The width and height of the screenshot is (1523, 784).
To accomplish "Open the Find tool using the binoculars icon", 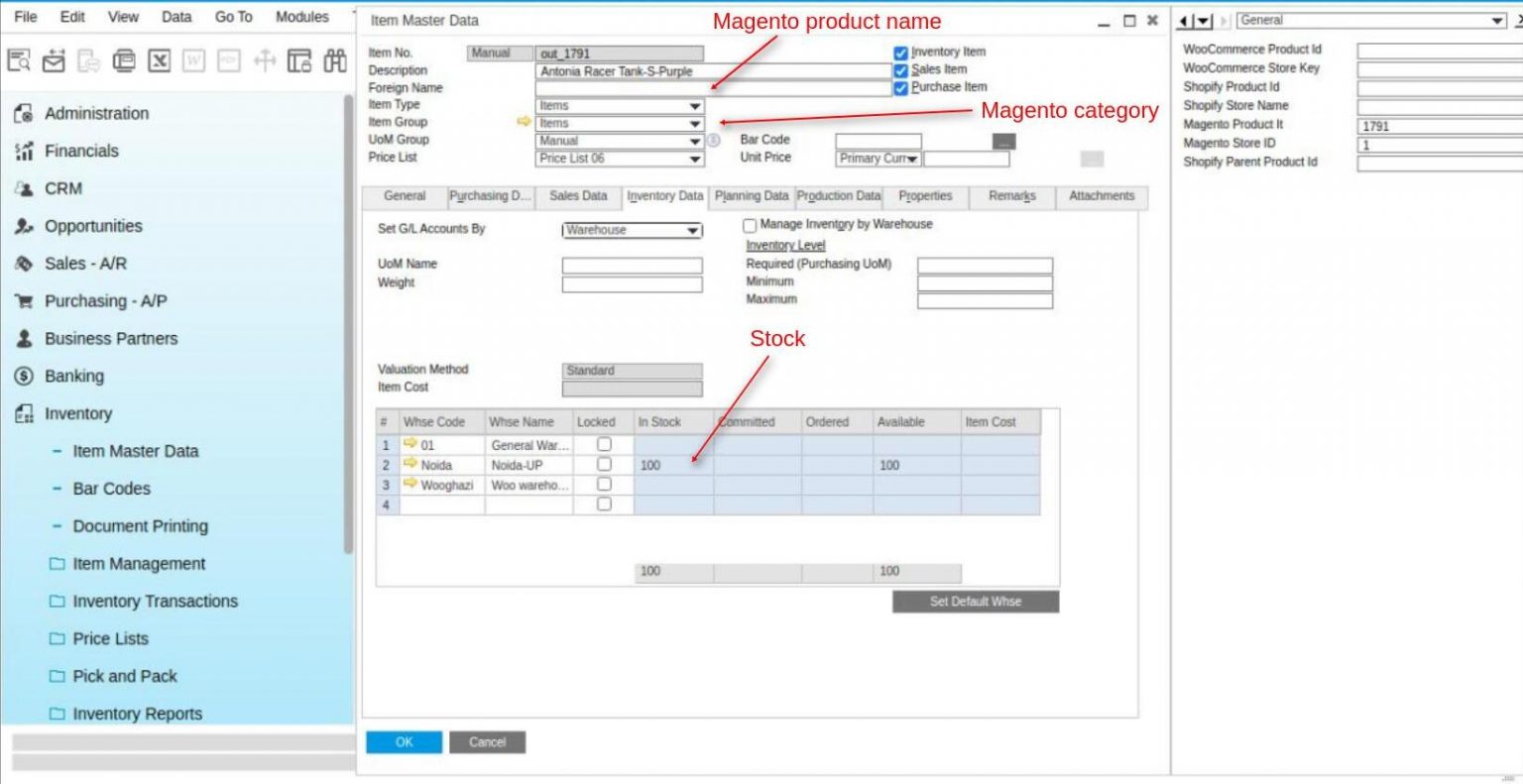I will pyautogui.click(x=336, y=61).
